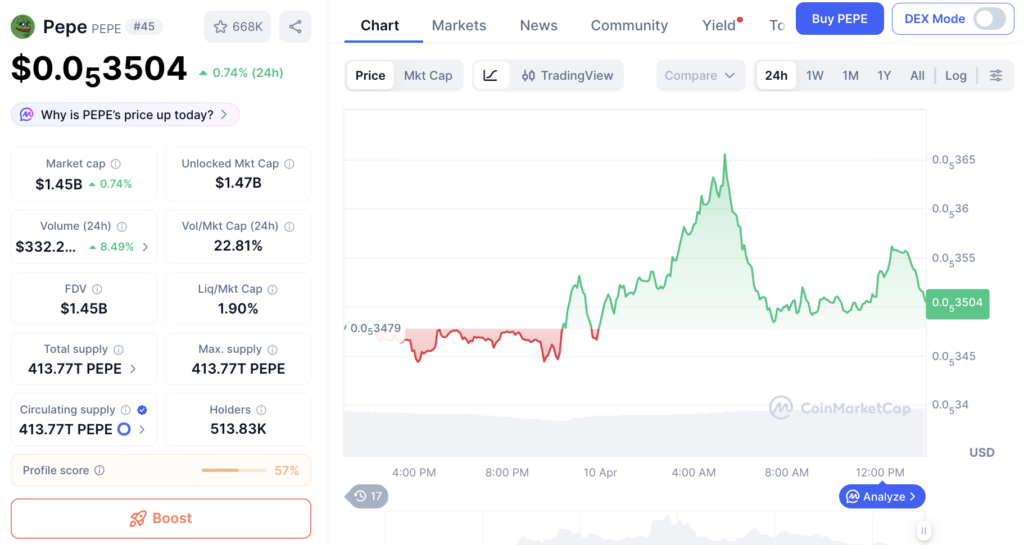Select All time range
1024x545 pixels.
click(x=918, y=76)
